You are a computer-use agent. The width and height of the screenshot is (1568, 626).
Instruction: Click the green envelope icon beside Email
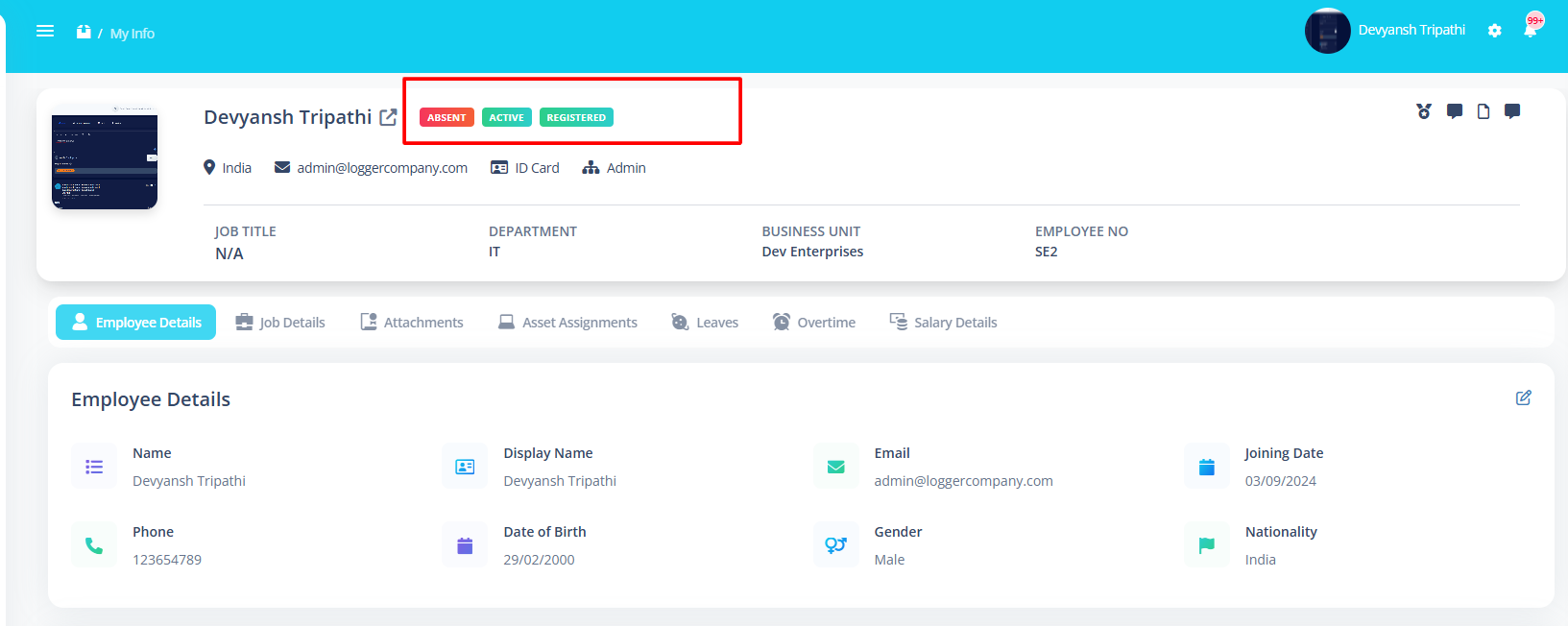pos(835,467)
